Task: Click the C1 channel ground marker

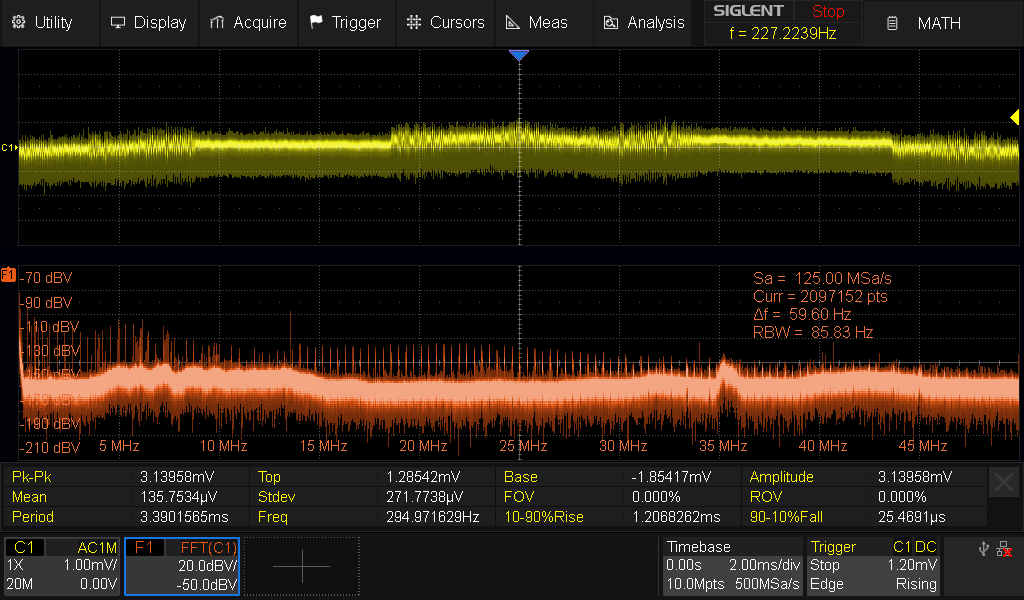Action: tap(8, 148)
